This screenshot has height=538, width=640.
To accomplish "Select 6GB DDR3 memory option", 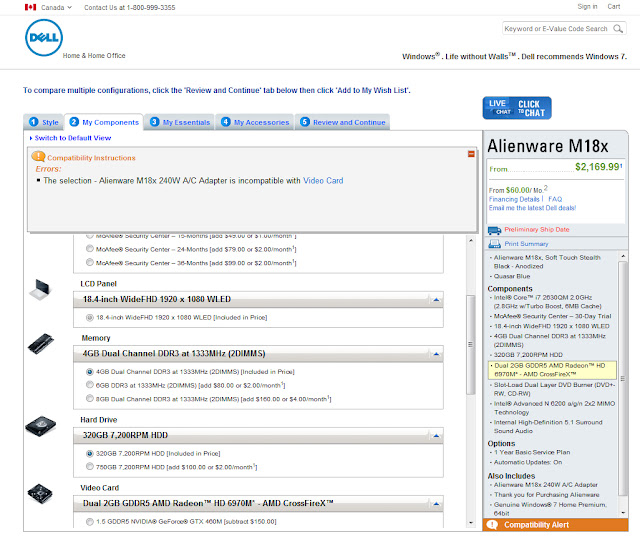I will pyautogui.click(x=90, y=385).
